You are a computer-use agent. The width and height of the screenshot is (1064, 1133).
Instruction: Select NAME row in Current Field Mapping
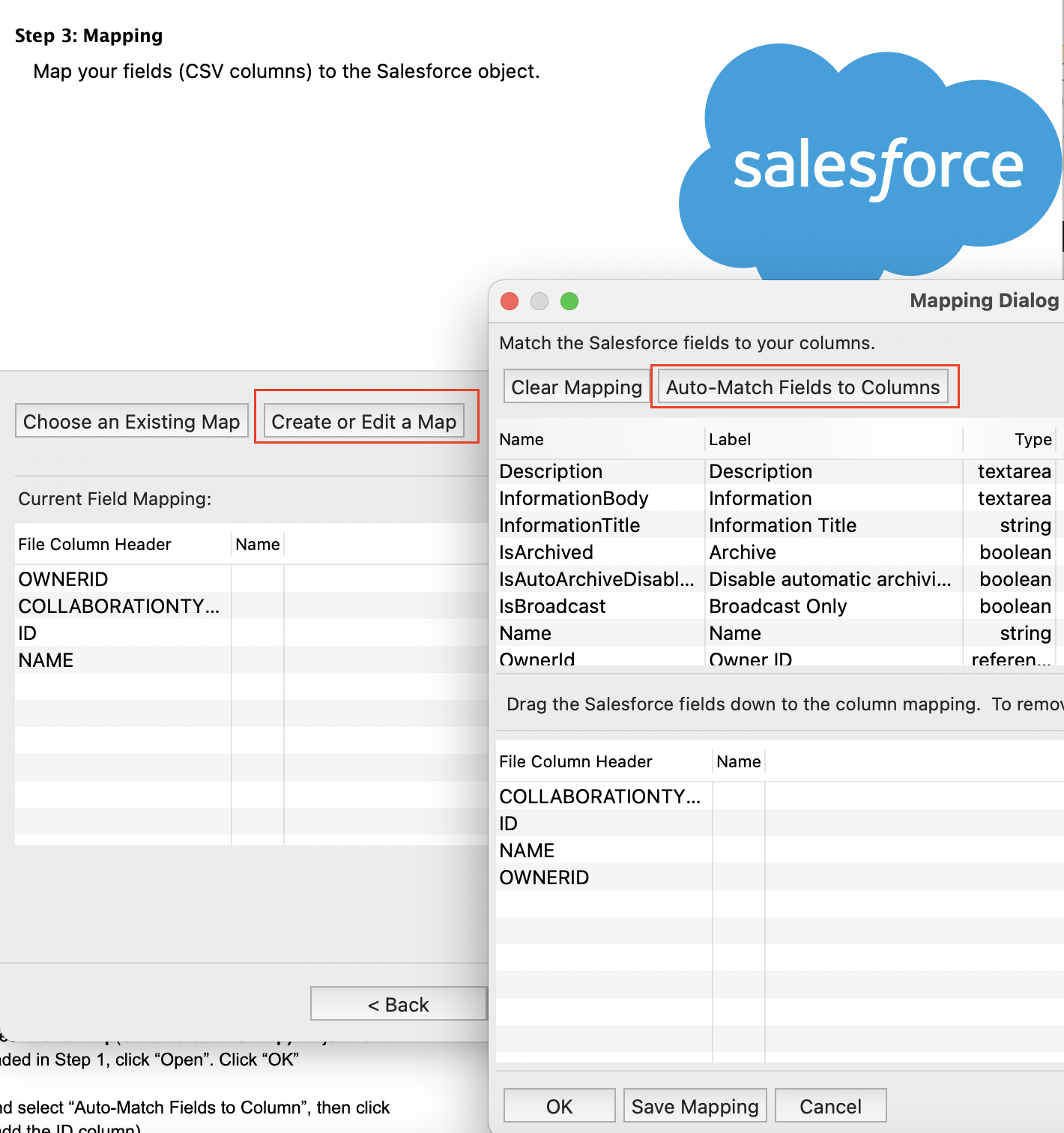coord(251,660)
